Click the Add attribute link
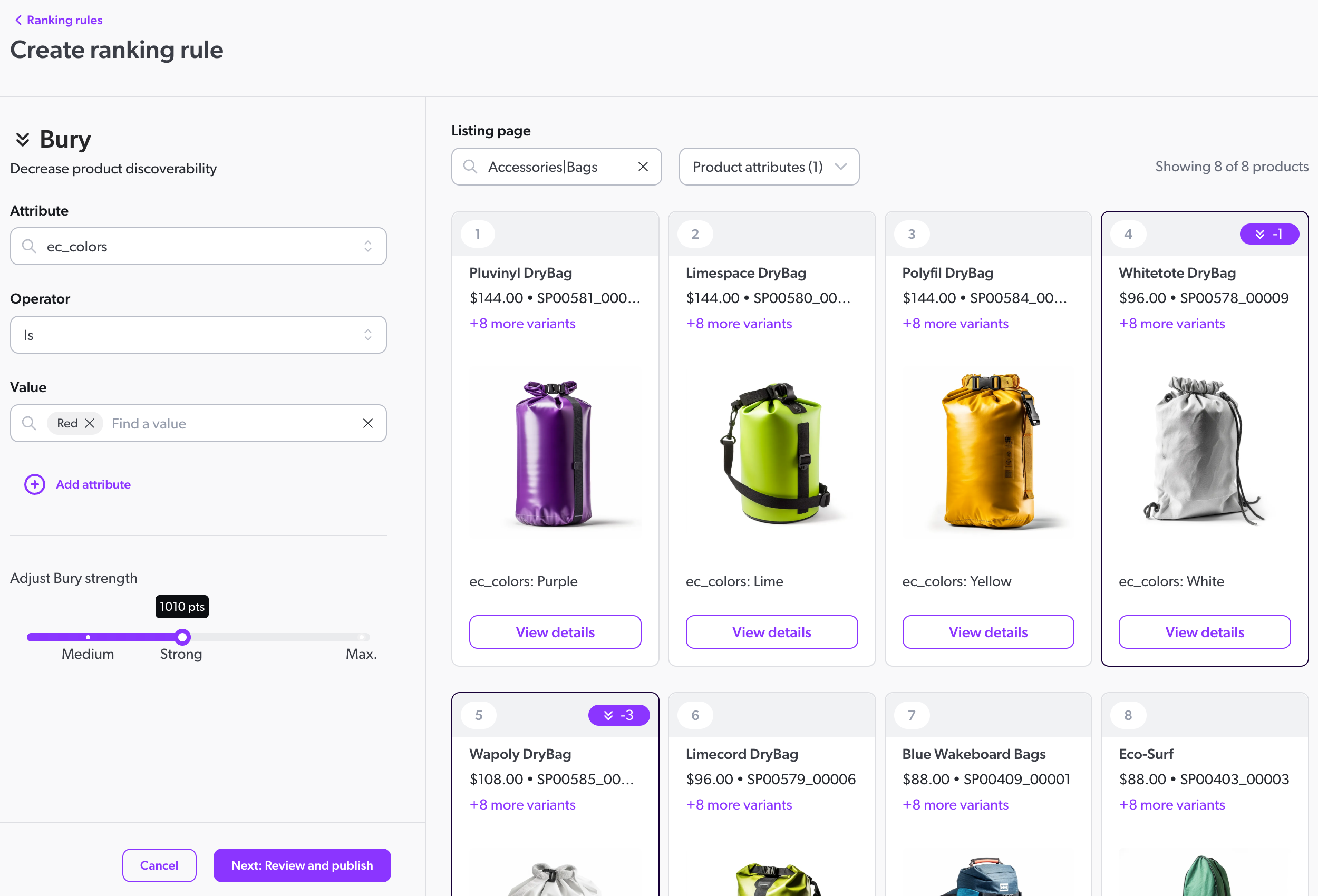 (93, 484)
